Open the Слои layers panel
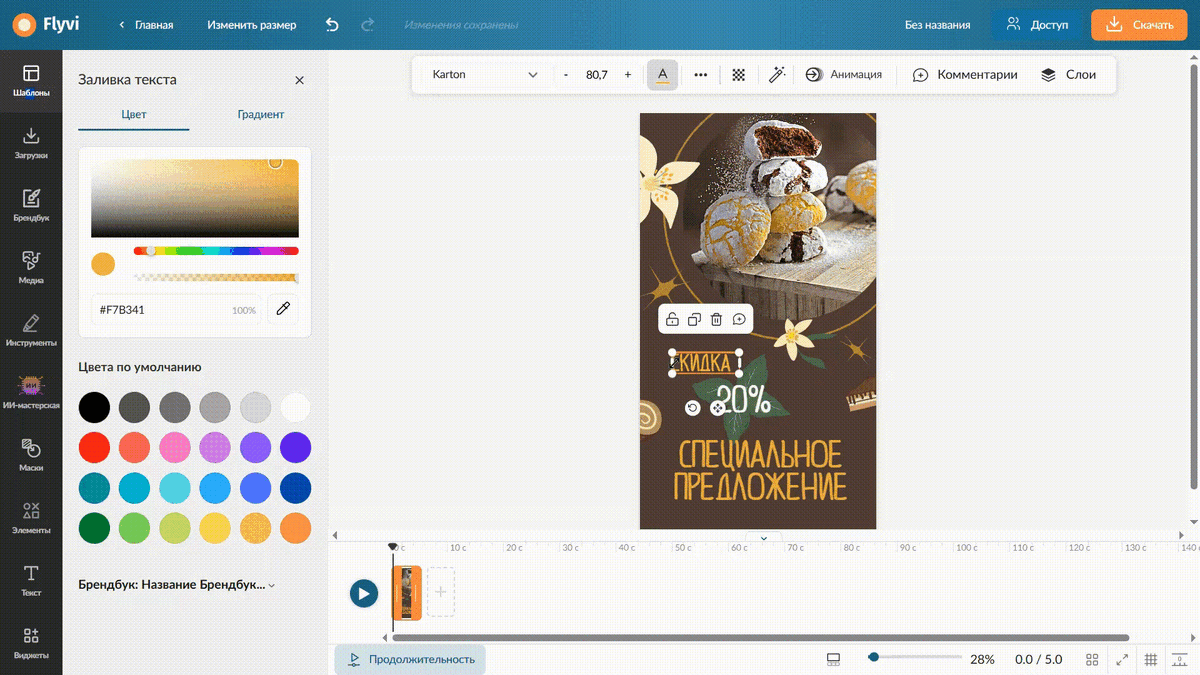Image resolution: width=1200 pixels, height=675 pixels. 1068,75
